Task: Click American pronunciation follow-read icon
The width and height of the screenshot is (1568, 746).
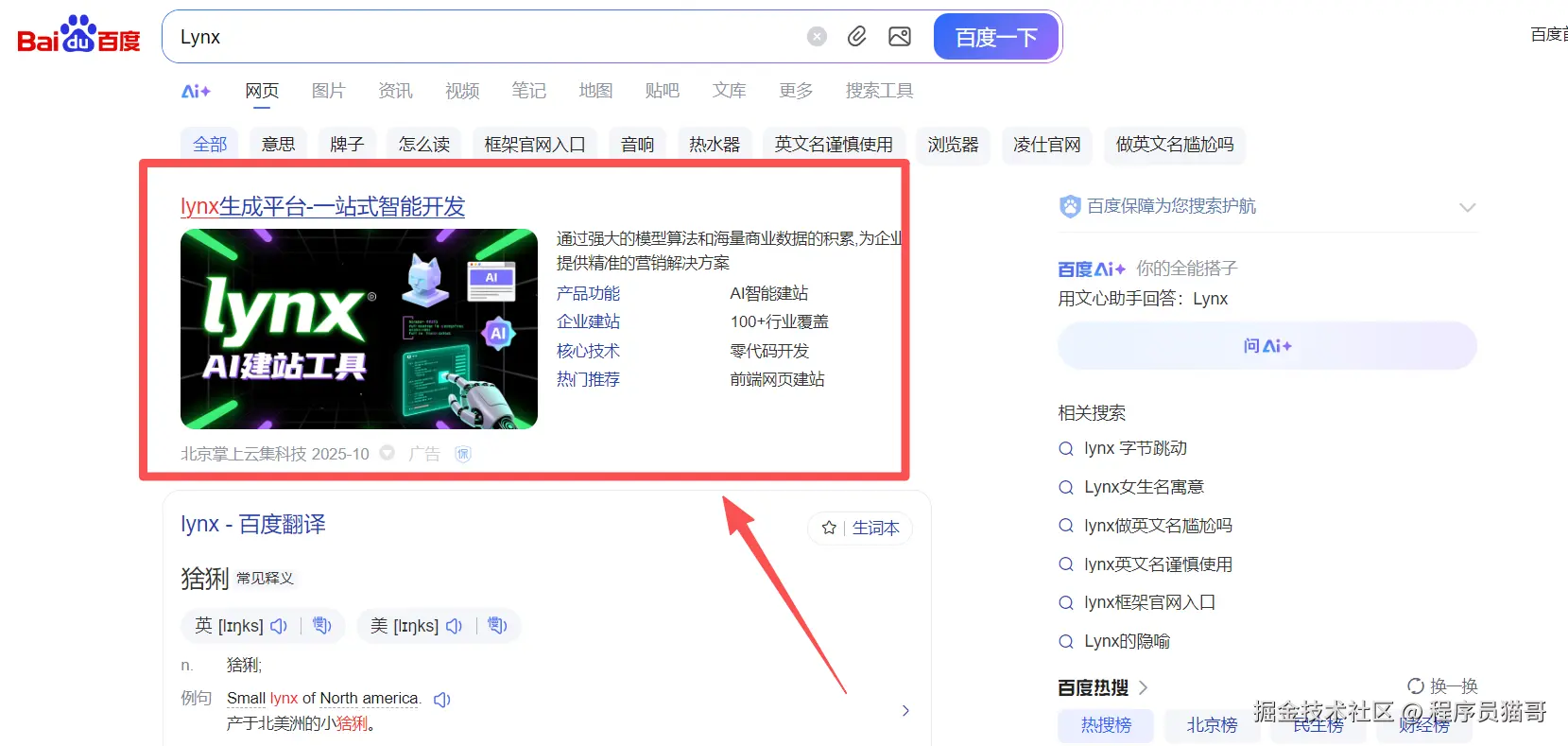Action: [x=498, y=626]
